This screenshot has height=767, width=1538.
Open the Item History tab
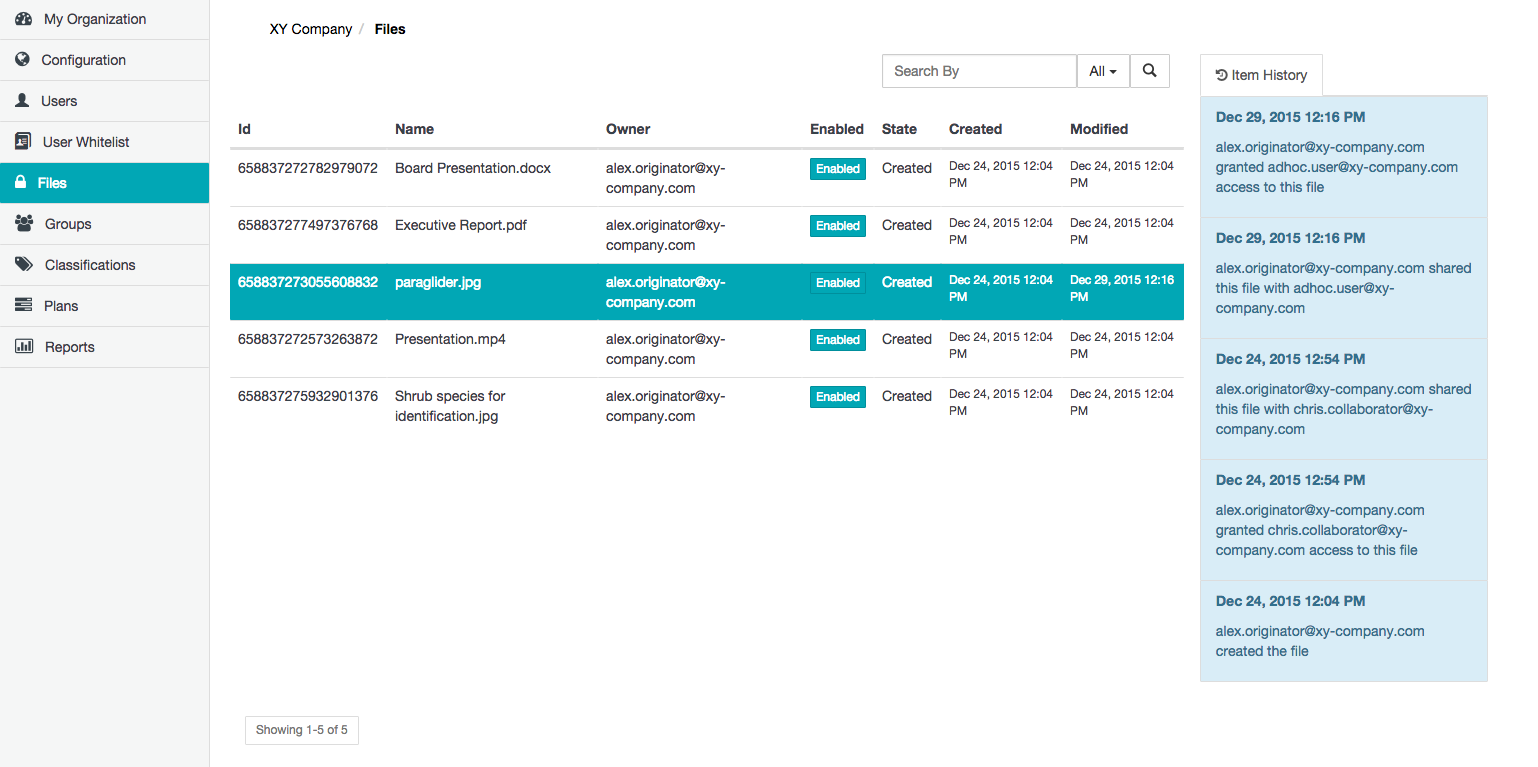pos(1261,75)
